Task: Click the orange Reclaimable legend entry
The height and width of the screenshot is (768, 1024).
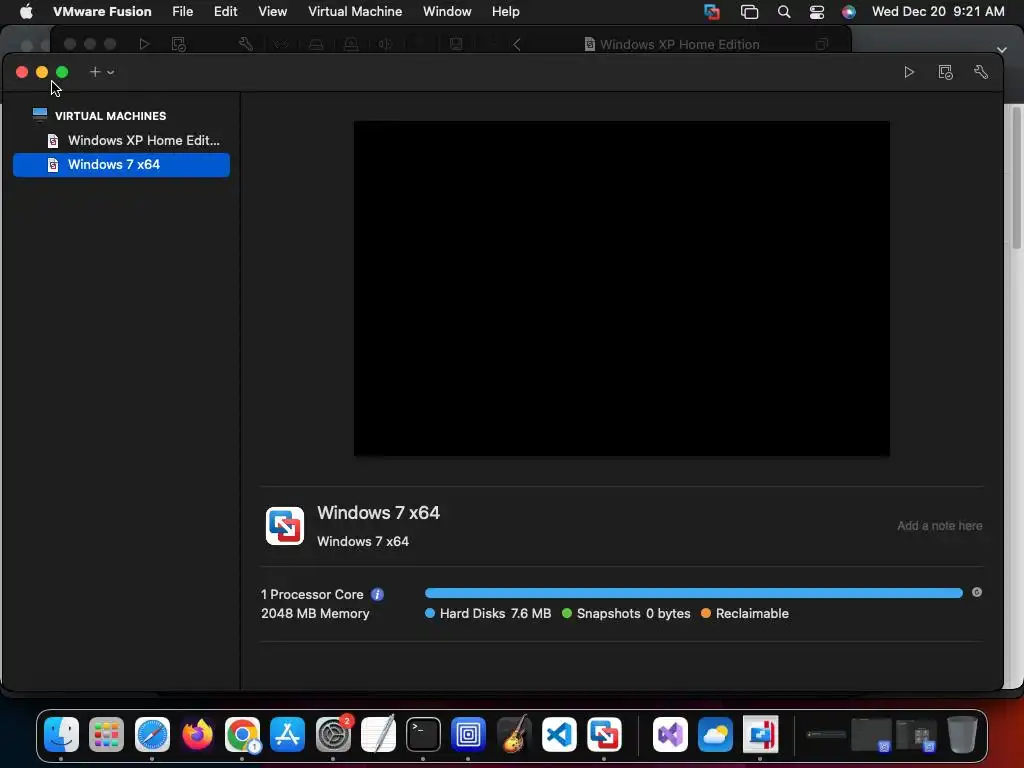Action: tap(744, 613)
